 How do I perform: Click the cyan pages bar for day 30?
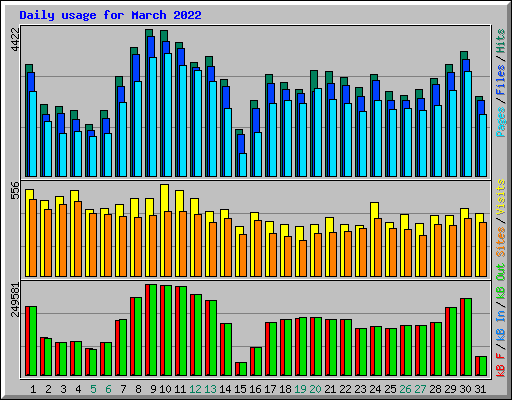468,124
